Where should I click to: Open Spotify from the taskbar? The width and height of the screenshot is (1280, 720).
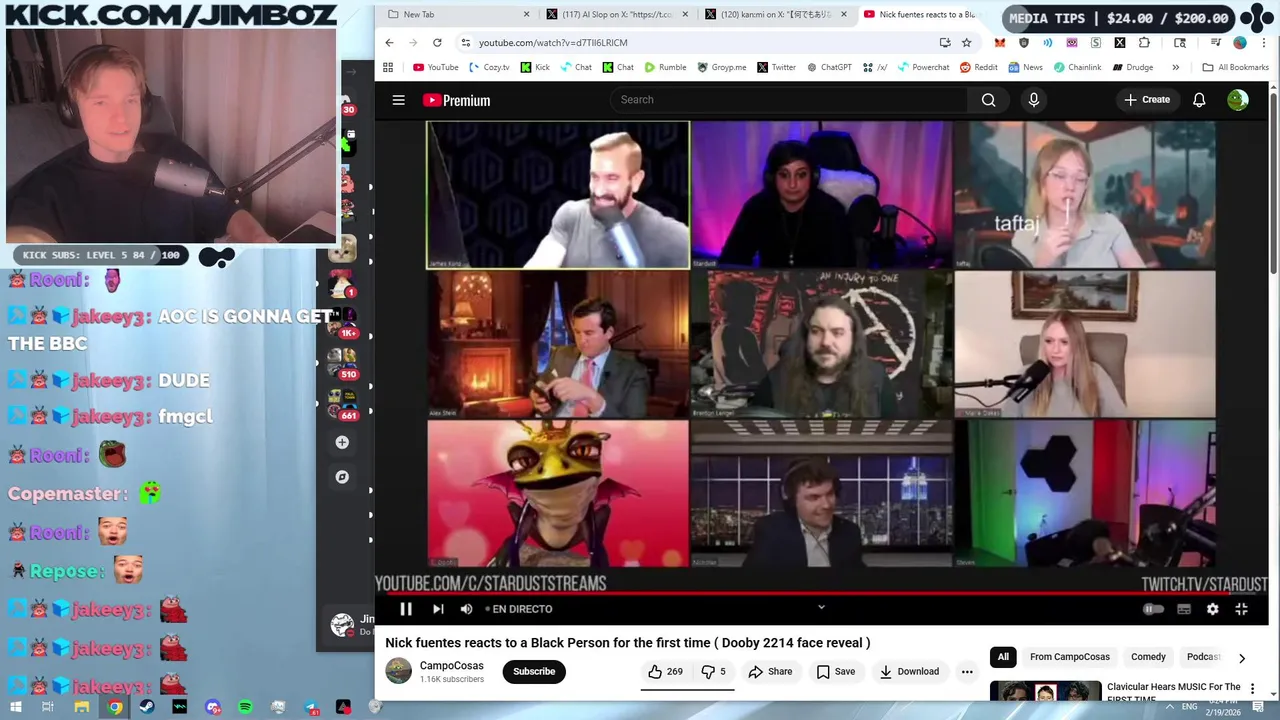[245, 708]
